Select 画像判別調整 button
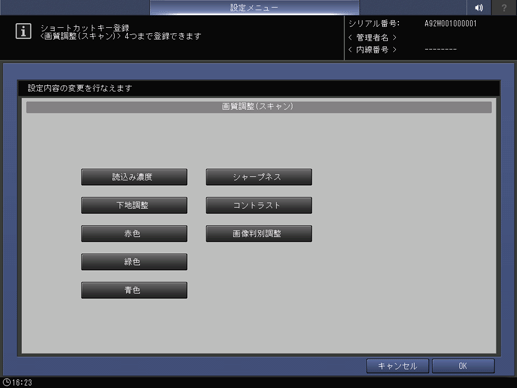 coord(259,233)
